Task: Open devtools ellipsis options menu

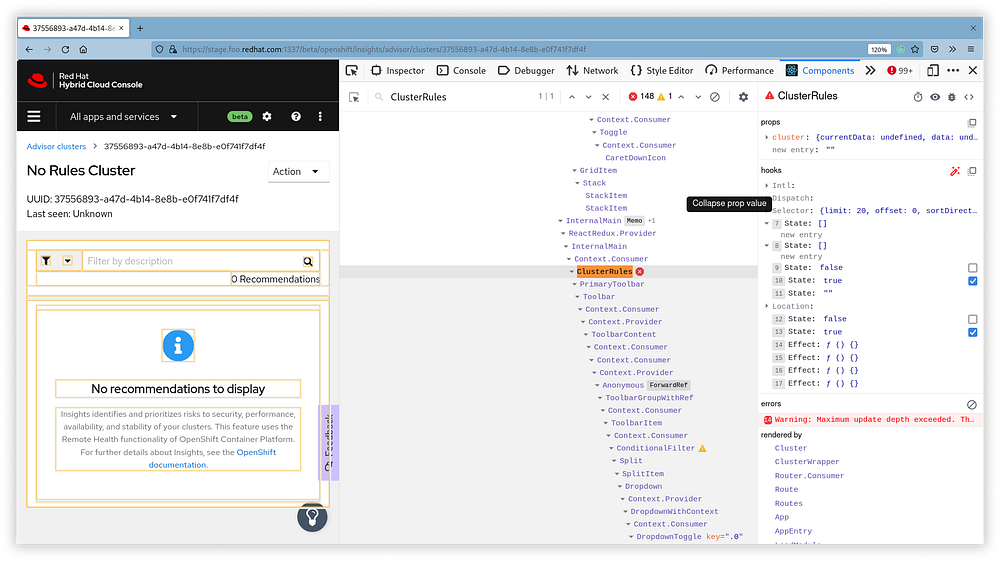Action: pos(953,70)
